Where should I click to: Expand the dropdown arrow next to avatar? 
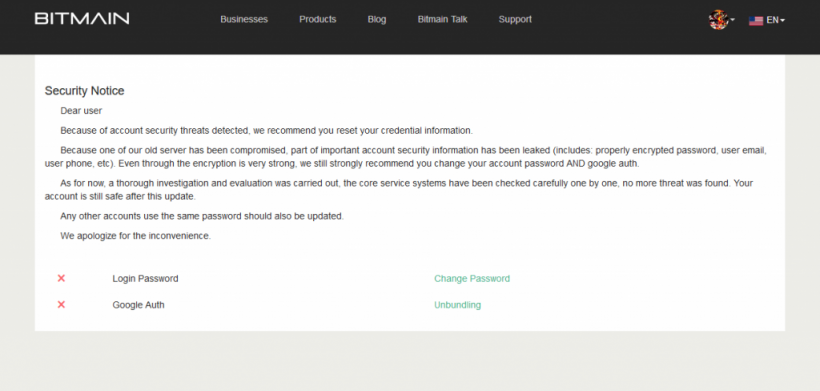pyautogui.click(x=732, y=20)
